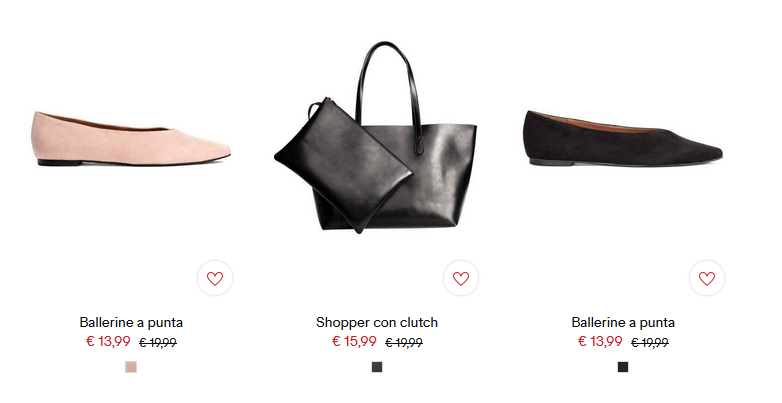
Task: Open the pink shoe's Ballerine a punta title link
Action: [131, 323]
